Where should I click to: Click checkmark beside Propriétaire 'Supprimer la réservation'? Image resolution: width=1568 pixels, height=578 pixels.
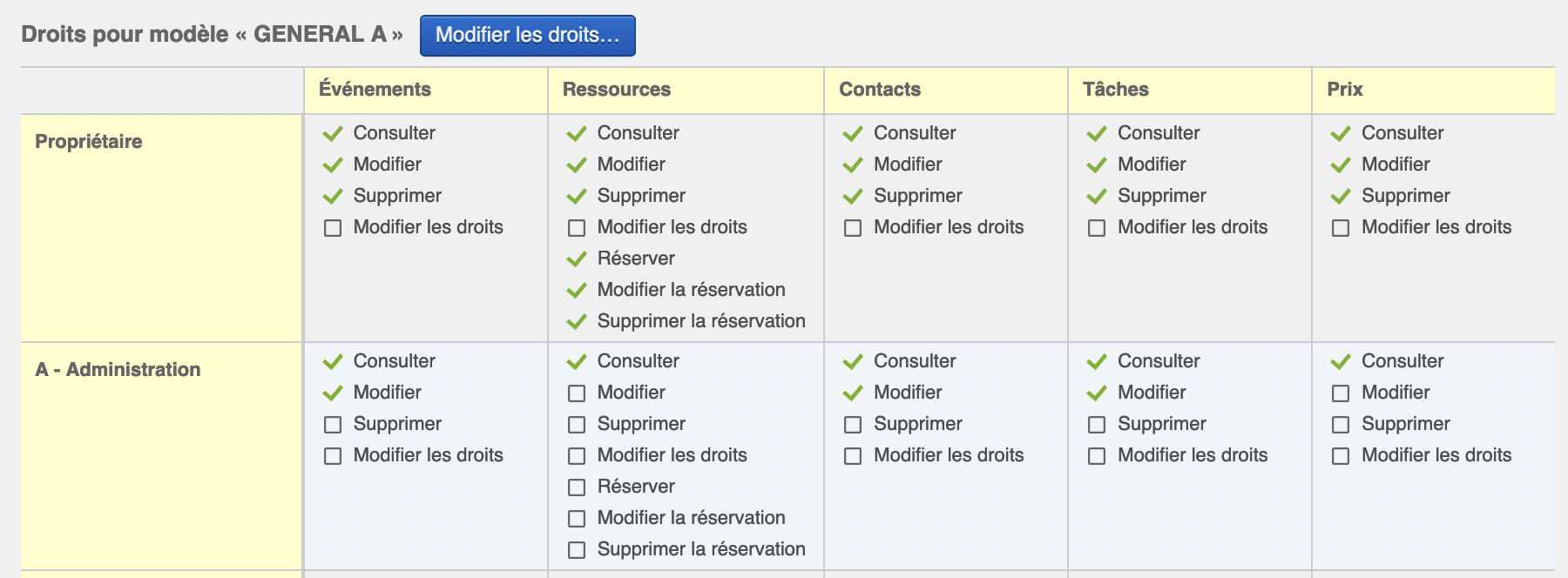click(577, 321)
